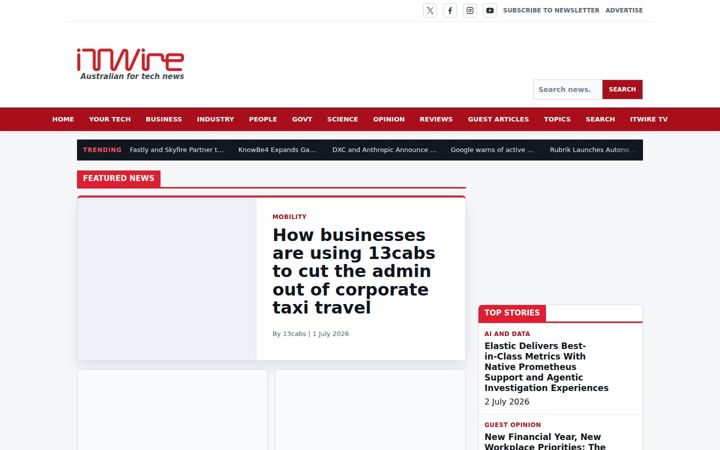Open TOPICS menu item
The width and height of the screenshot is (720, 450).
click(x=557, y=119)
